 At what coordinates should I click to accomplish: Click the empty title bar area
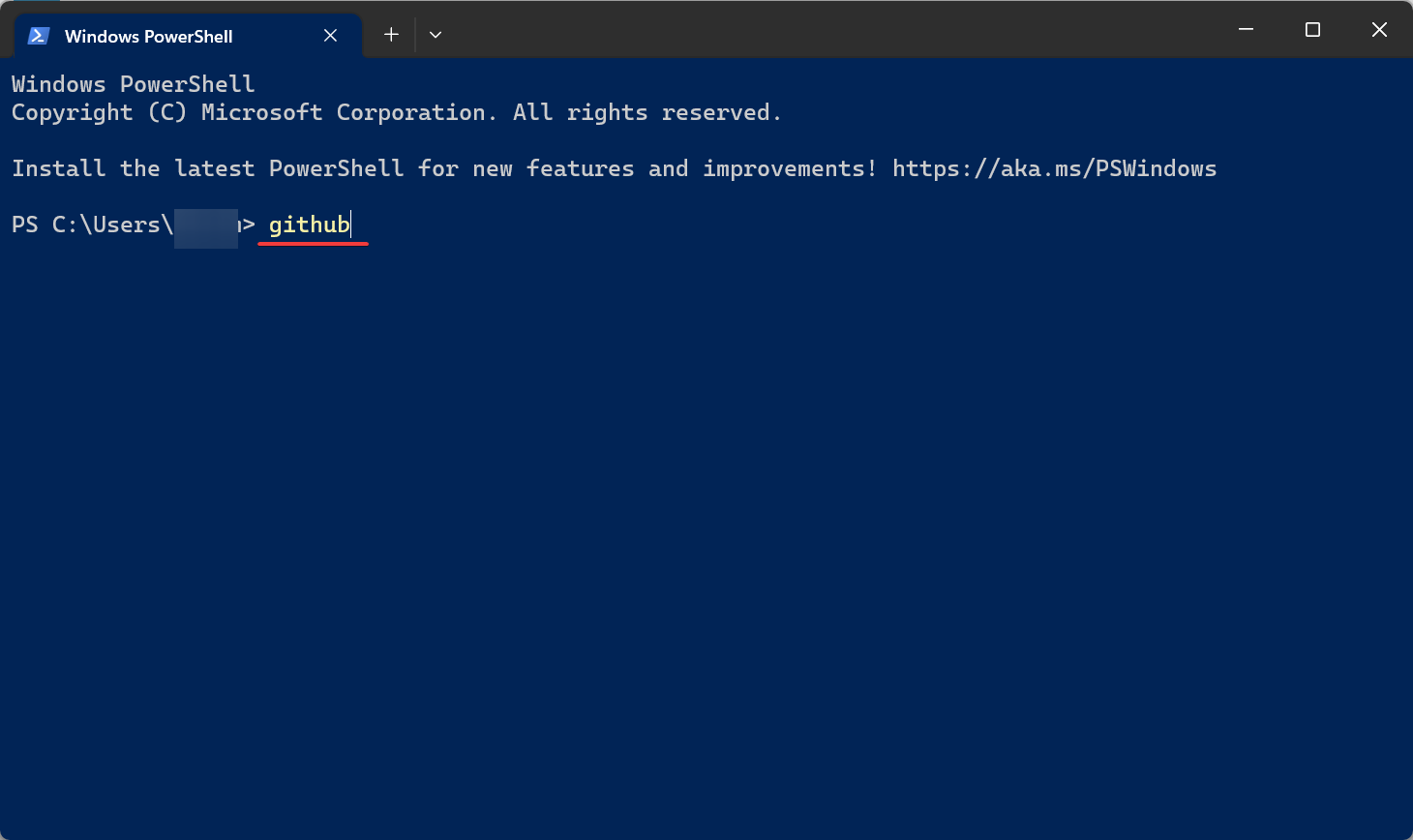tap(832, 30)
